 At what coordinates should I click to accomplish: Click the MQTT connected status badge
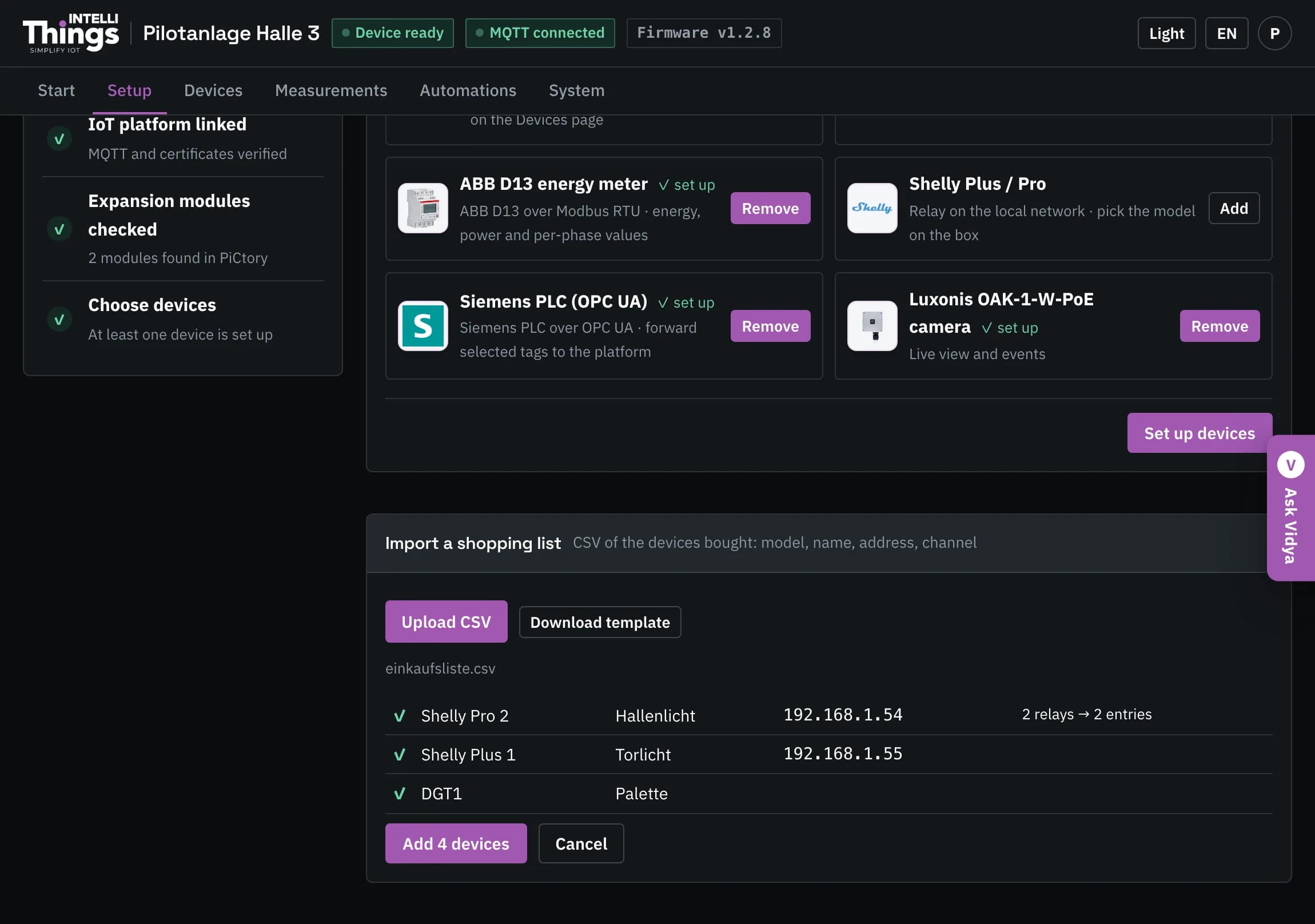pos(540,33)
